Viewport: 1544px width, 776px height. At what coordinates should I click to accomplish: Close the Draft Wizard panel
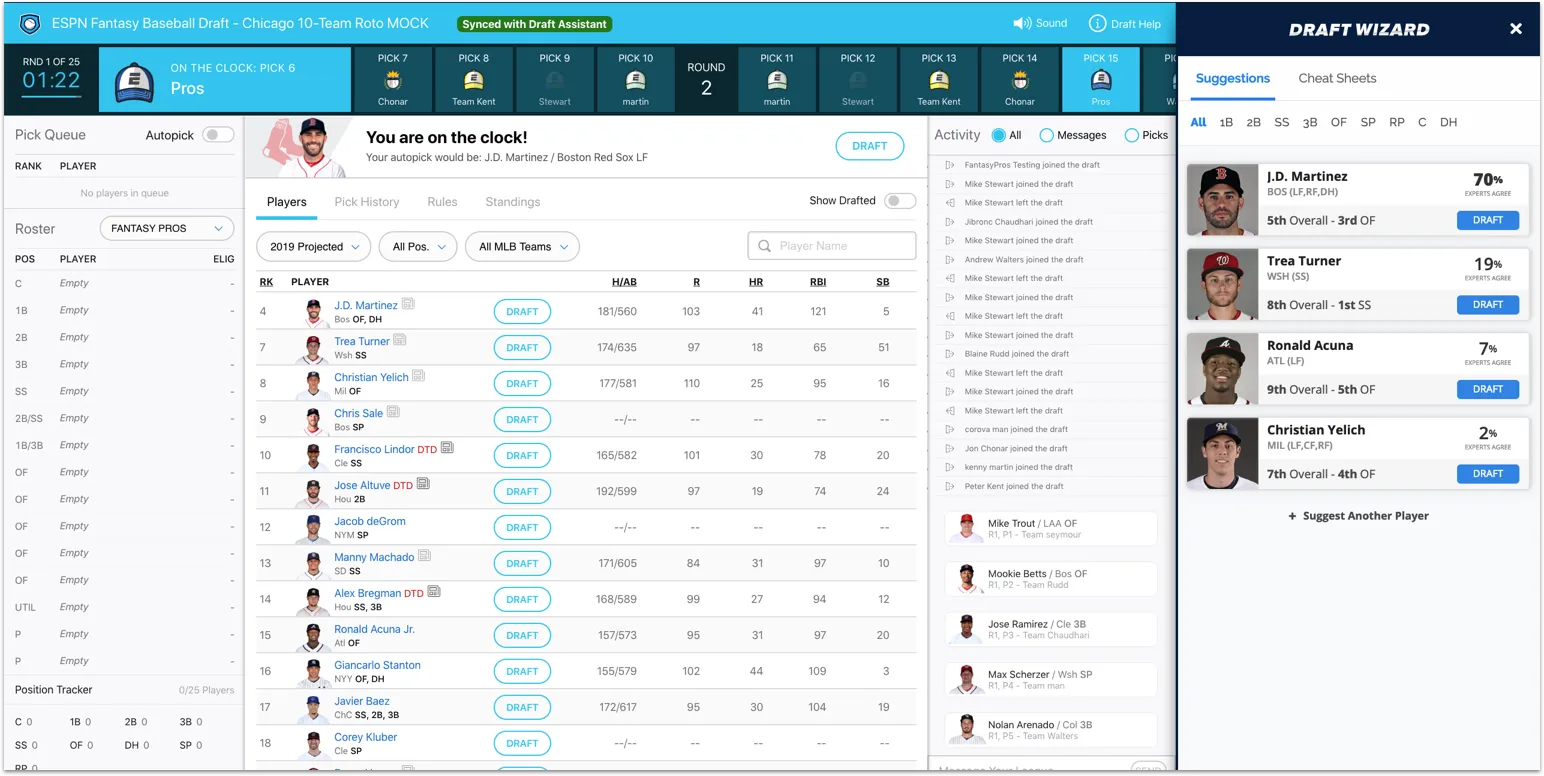tap(1515, 29)
